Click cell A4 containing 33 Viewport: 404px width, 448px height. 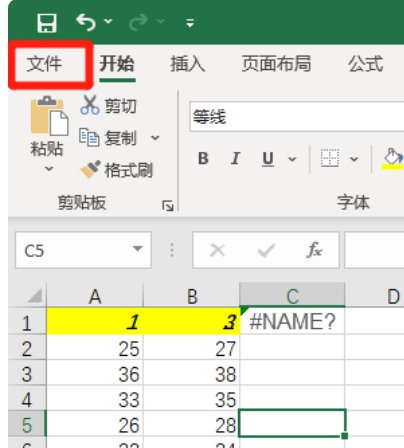point(95,399)
